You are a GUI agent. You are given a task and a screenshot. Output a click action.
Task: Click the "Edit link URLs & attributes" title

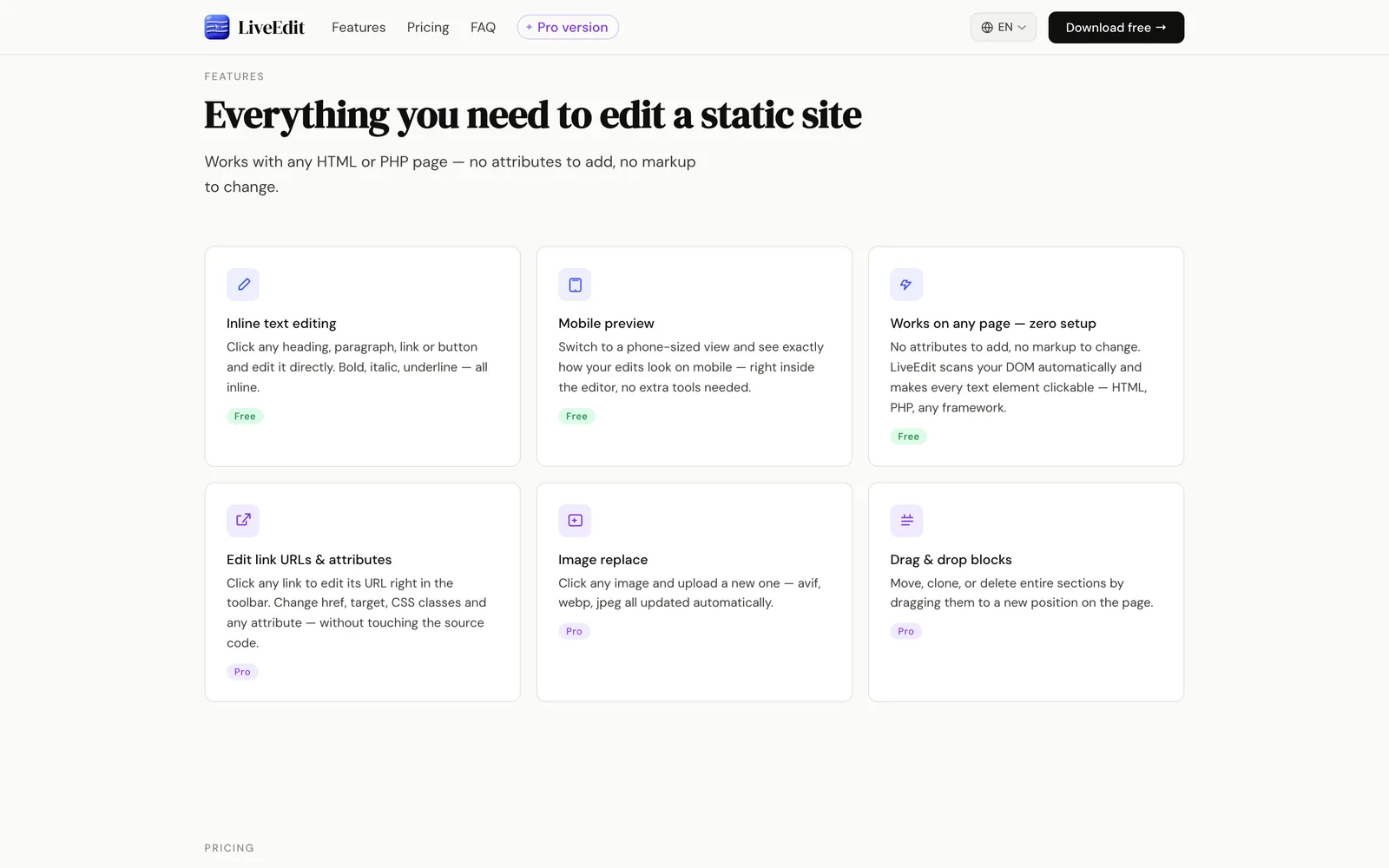(309, 560)
